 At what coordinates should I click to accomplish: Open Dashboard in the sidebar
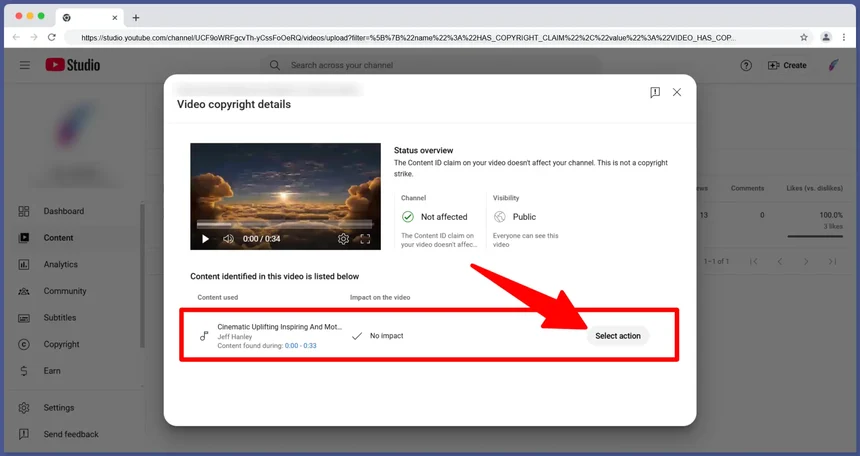pyautogui.click(x=64, y=211)
